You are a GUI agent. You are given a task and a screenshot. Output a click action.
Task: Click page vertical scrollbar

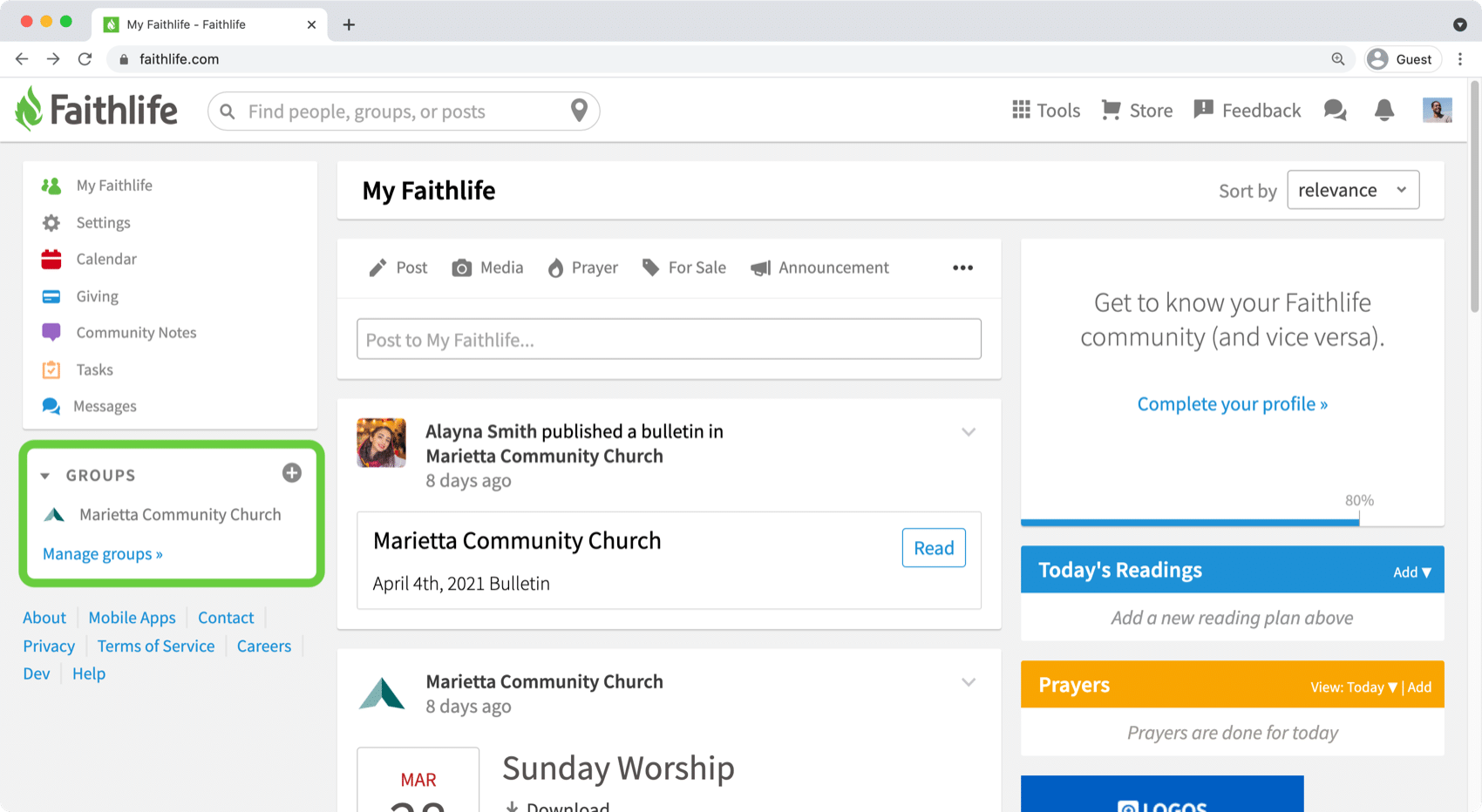pyautogui.click(x=1475, y=196)
